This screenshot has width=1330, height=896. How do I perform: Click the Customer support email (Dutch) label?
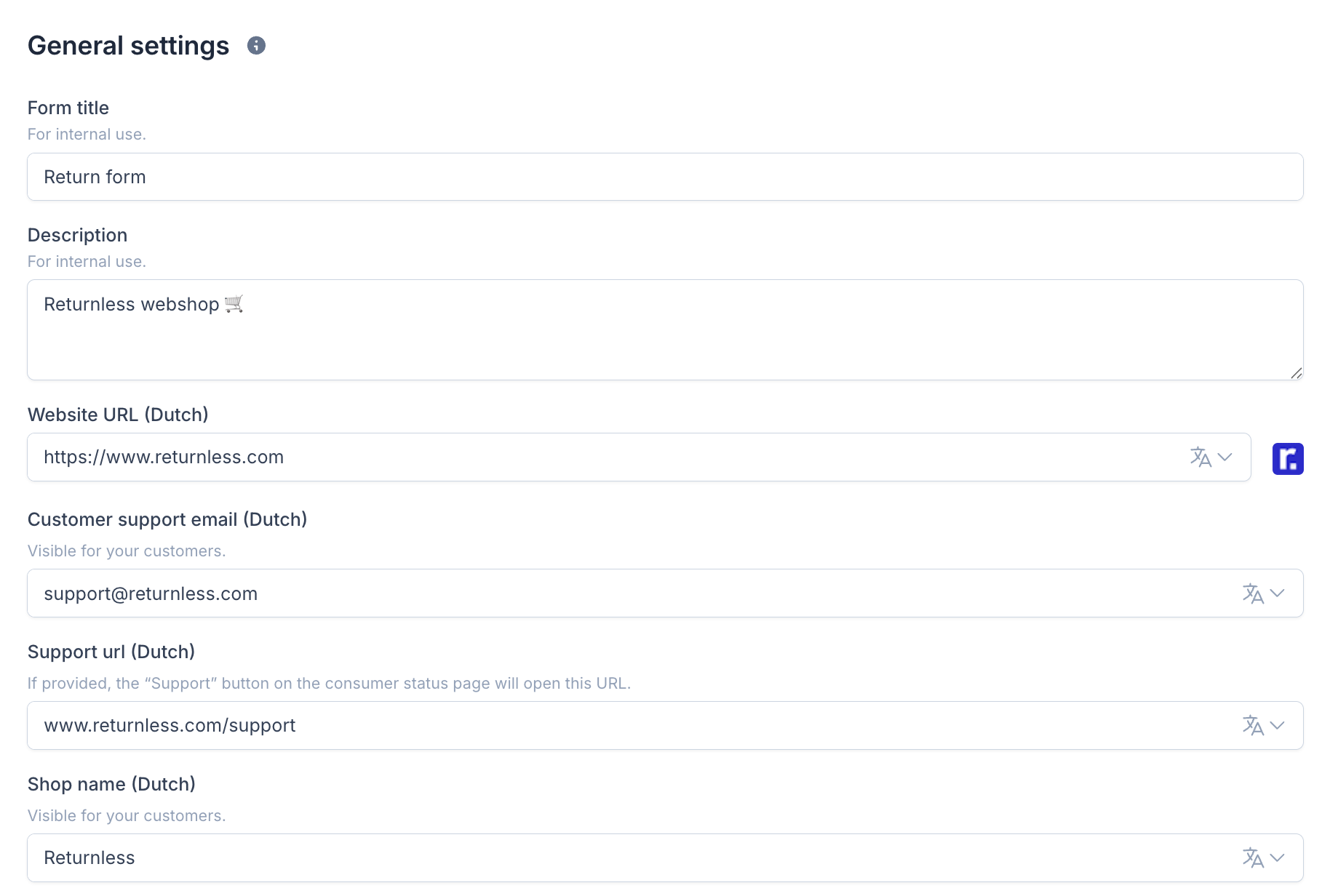167,519
